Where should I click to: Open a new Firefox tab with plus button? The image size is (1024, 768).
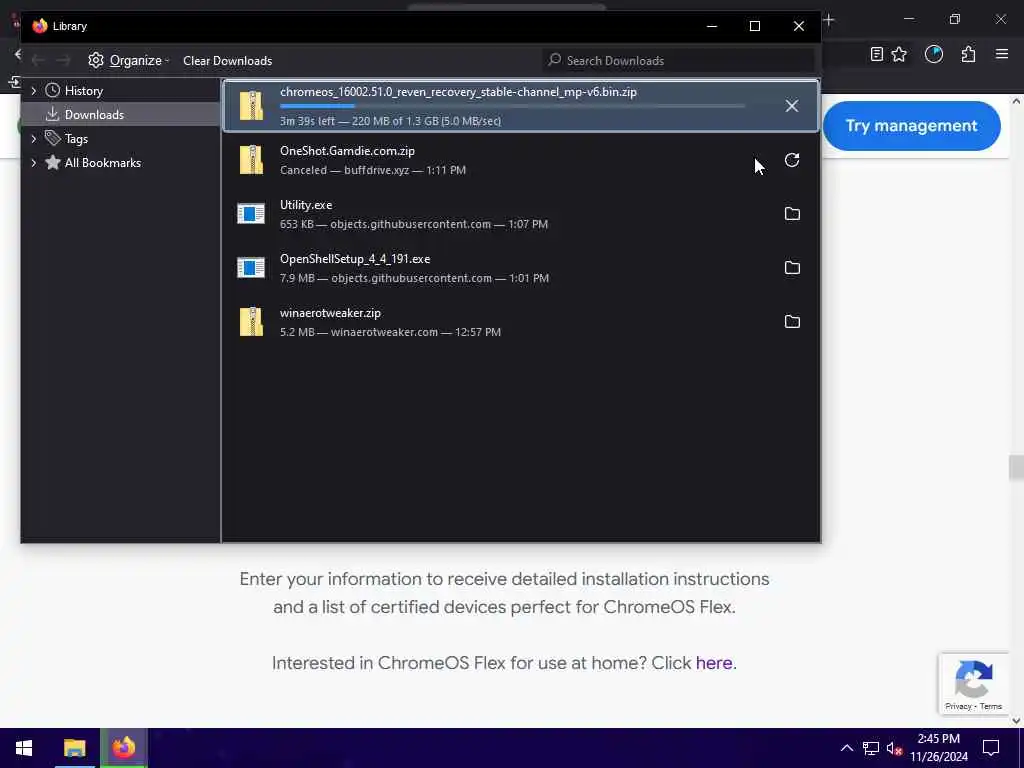pos(829,20)
